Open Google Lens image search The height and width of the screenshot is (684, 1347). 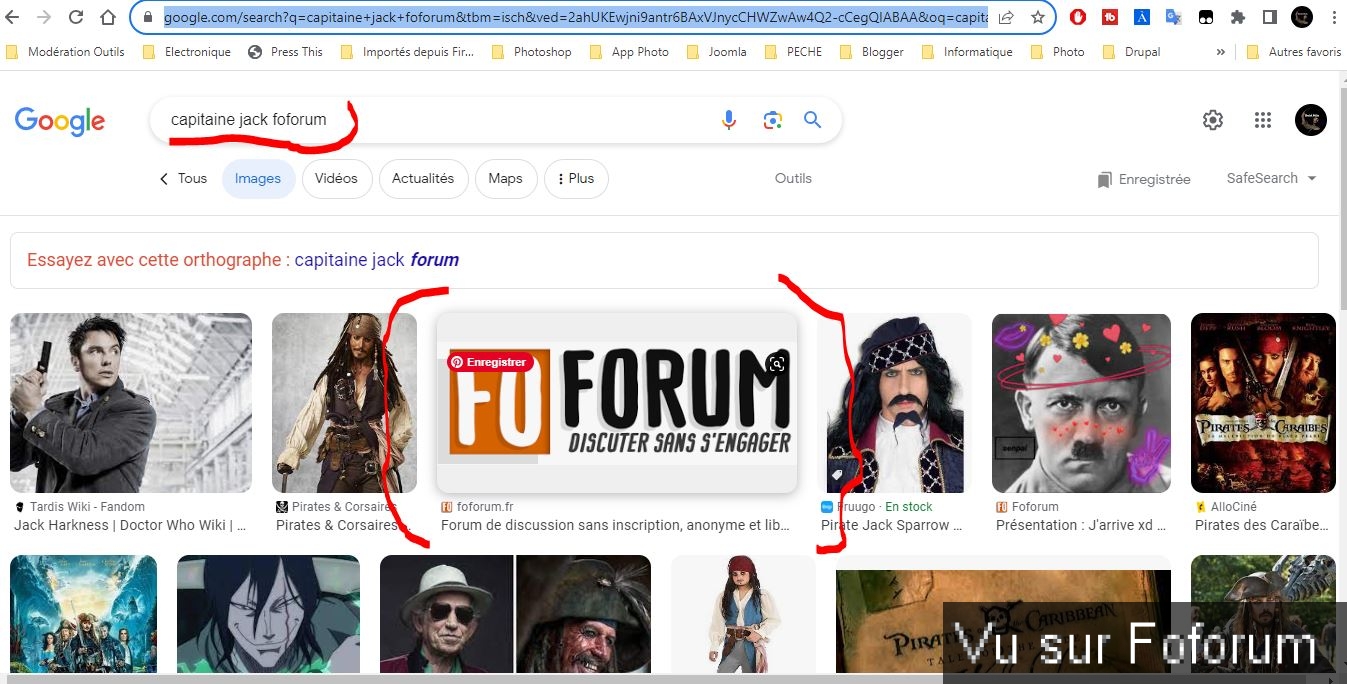772,120
